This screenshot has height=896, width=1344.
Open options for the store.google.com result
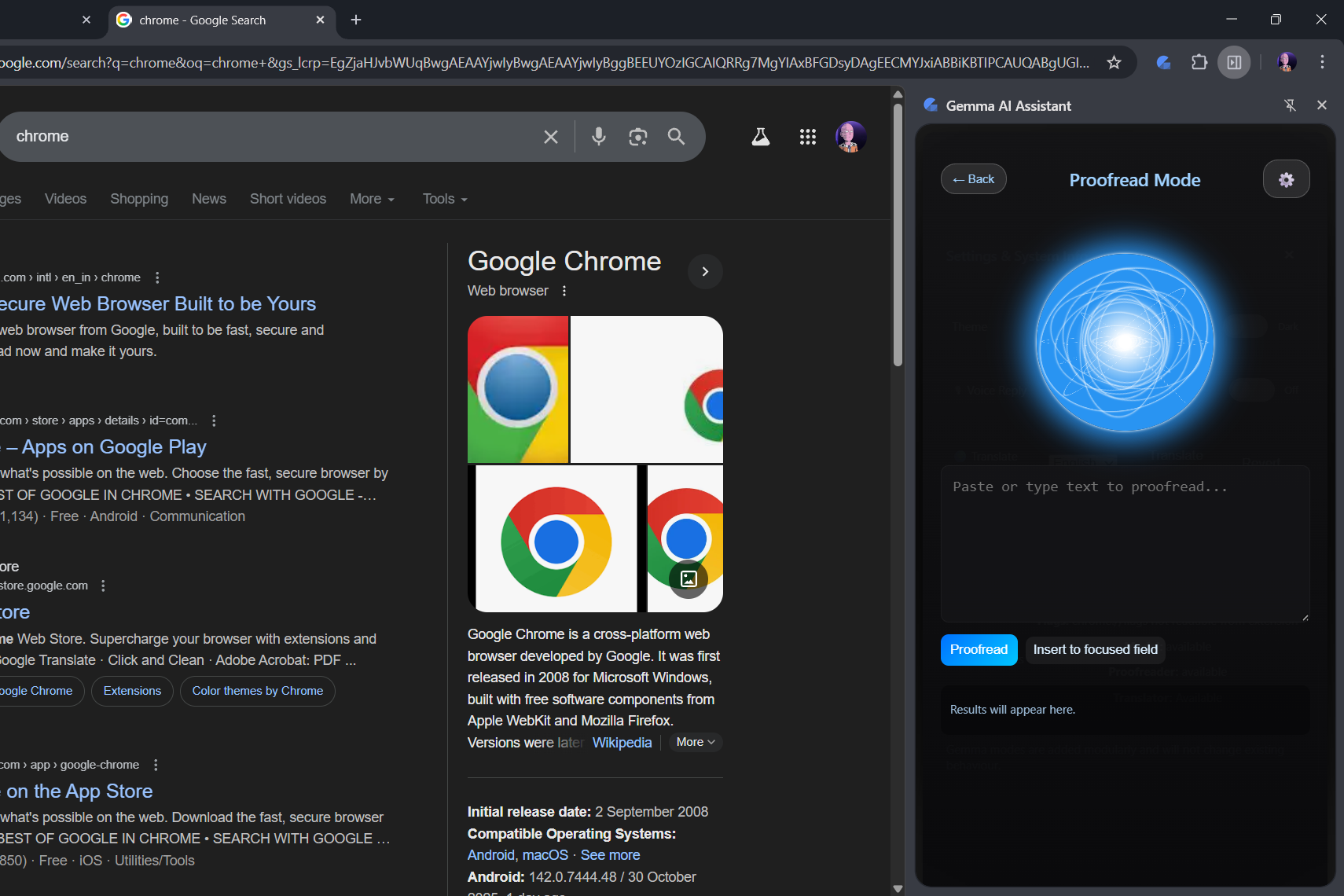103,586
